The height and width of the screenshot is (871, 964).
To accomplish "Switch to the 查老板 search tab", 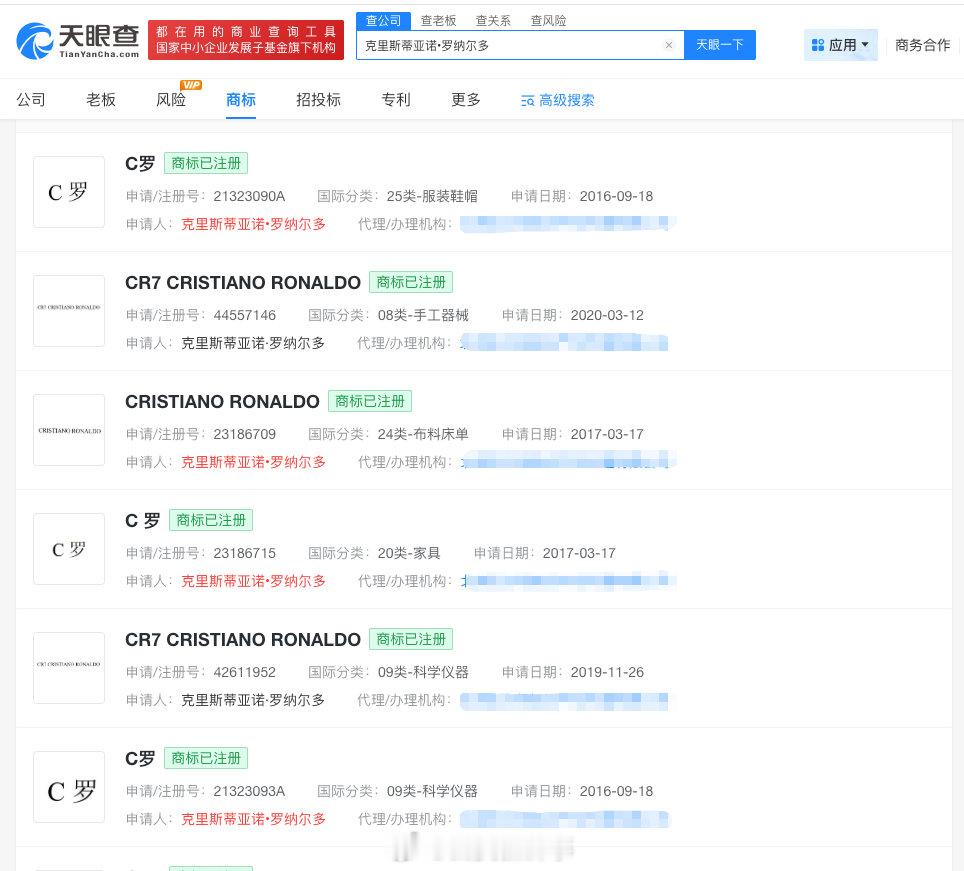I will point(438,20).
